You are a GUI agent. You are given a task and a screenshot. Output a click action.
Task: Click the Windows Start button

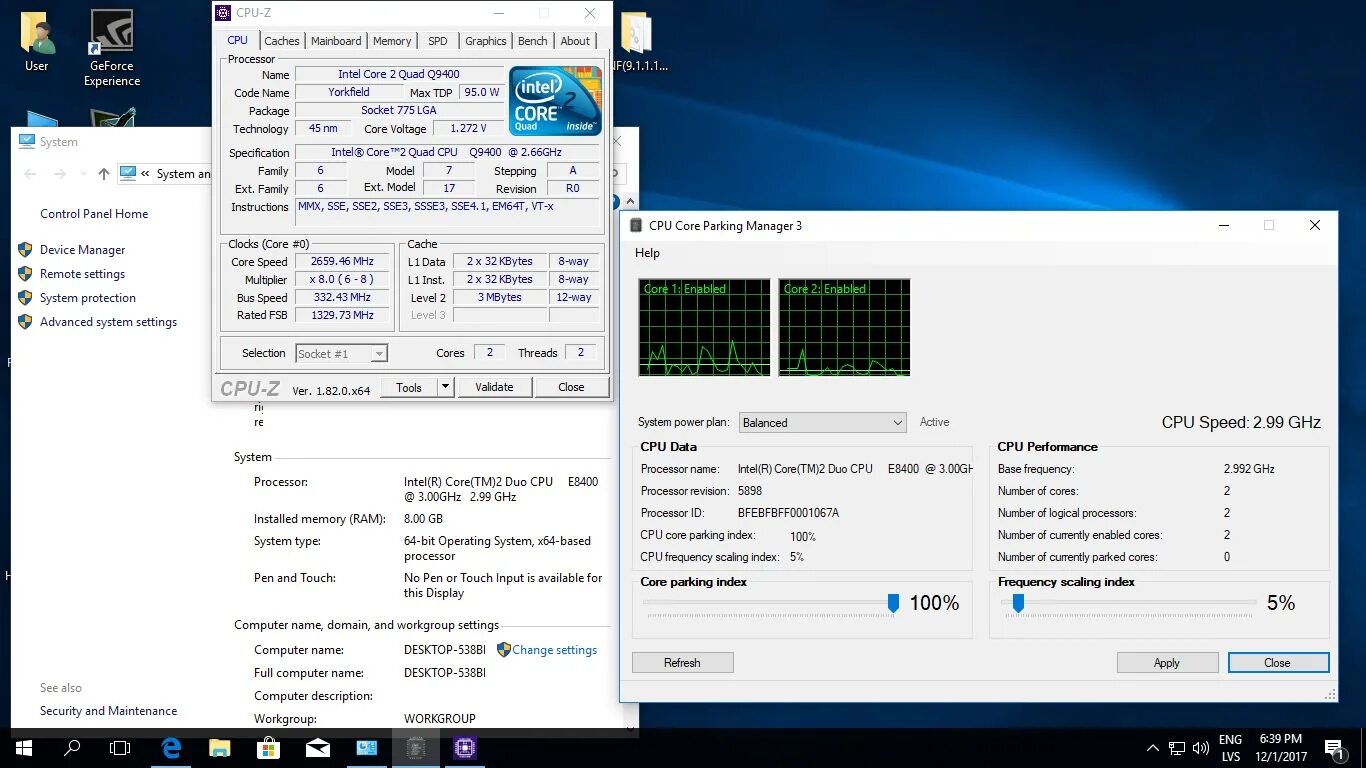[x=24, y=747]
